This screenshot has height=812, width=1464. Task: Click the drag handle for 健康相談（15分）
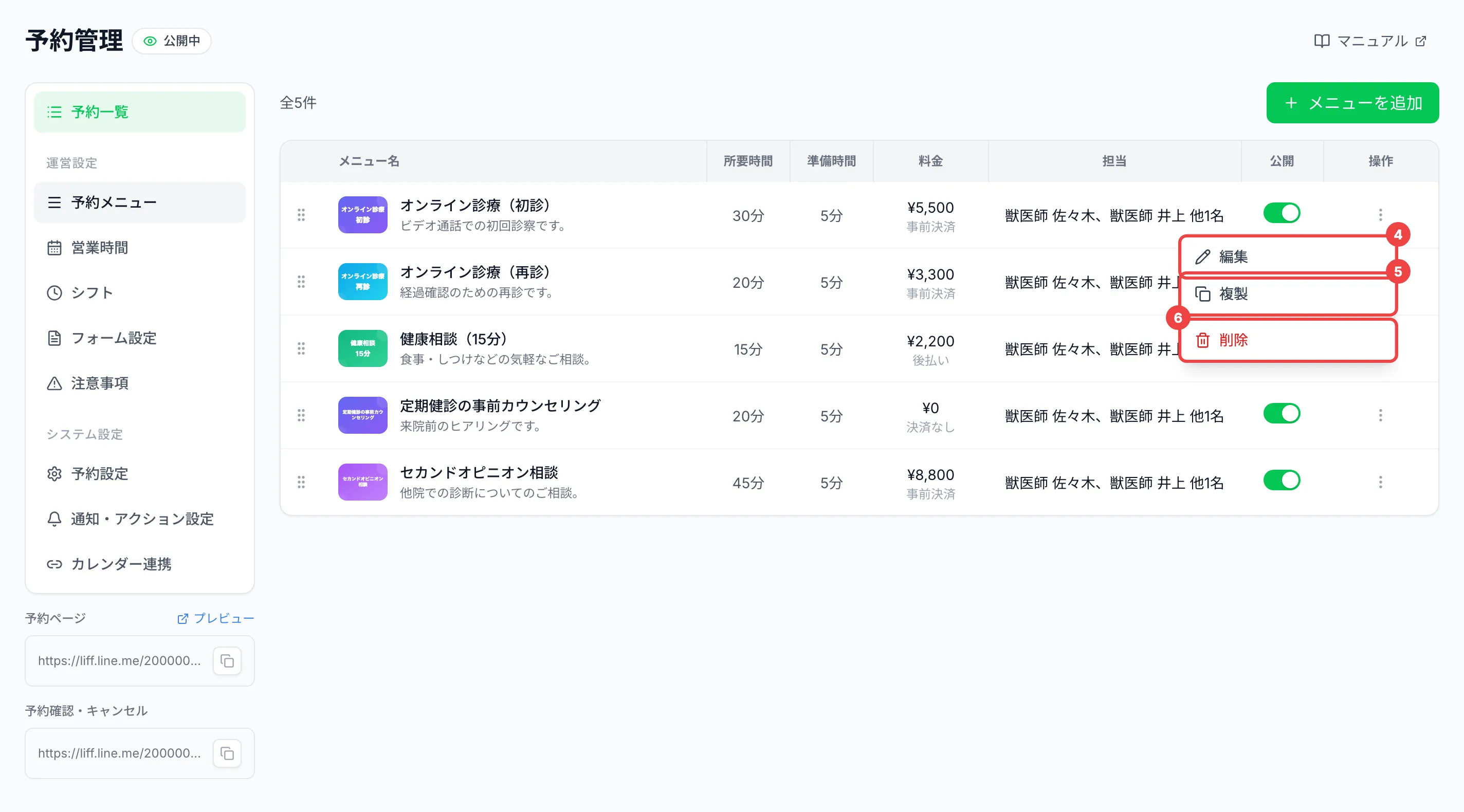(x=301, y=349)
